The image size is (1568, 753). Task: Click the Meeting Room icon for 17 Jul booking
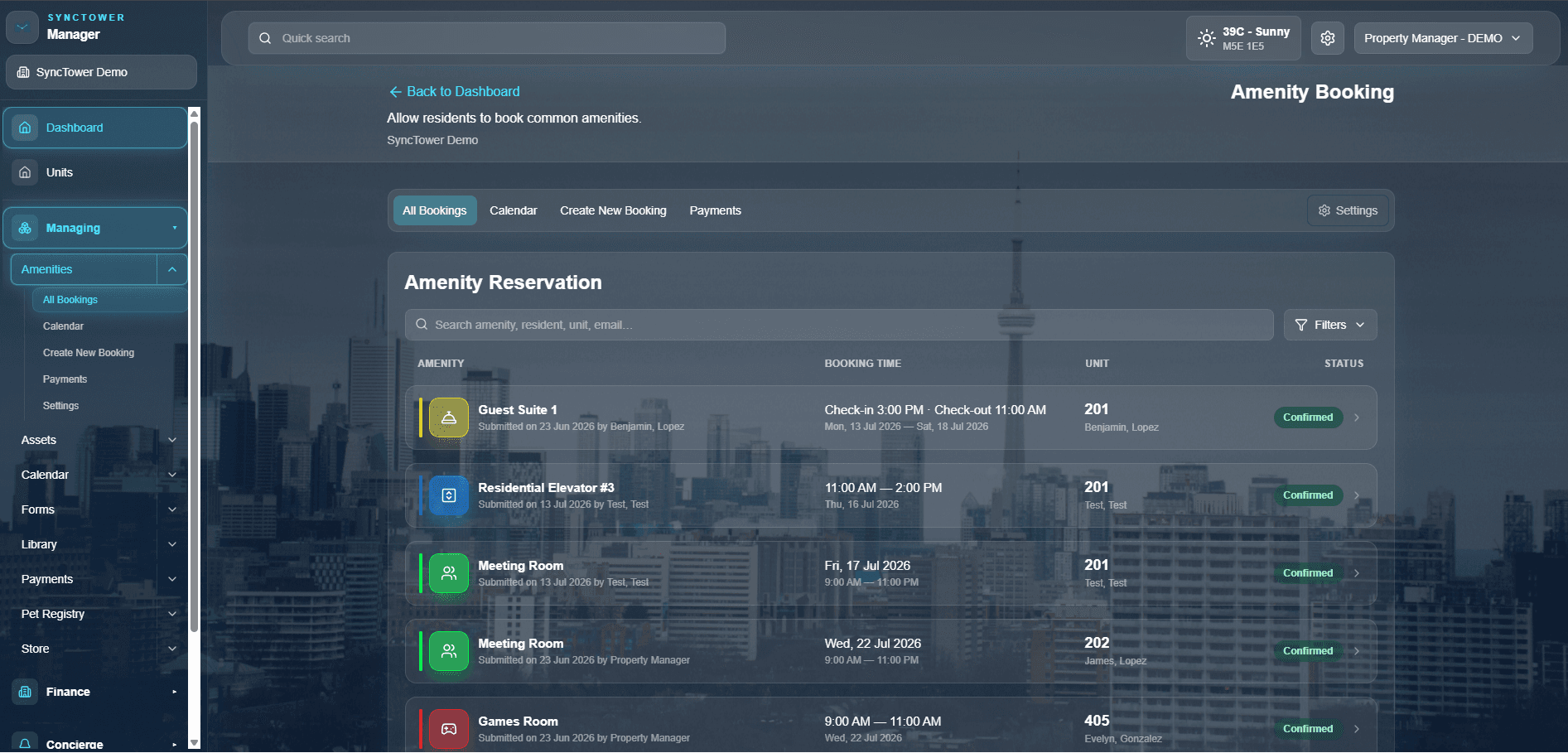pyautogui.click(x=449, y=573)
